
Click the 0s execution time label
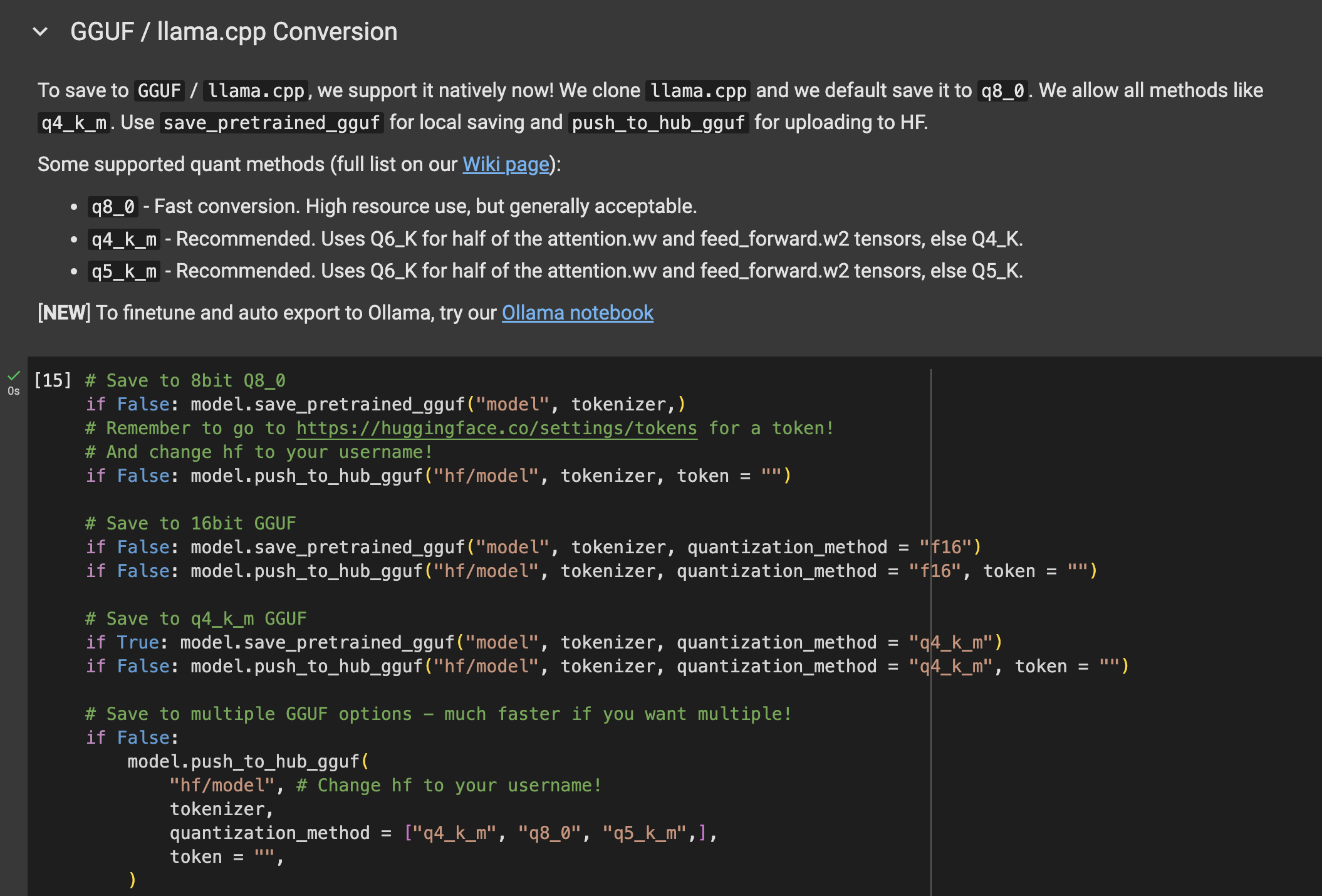pyautogui.click(x=14, y=391)
